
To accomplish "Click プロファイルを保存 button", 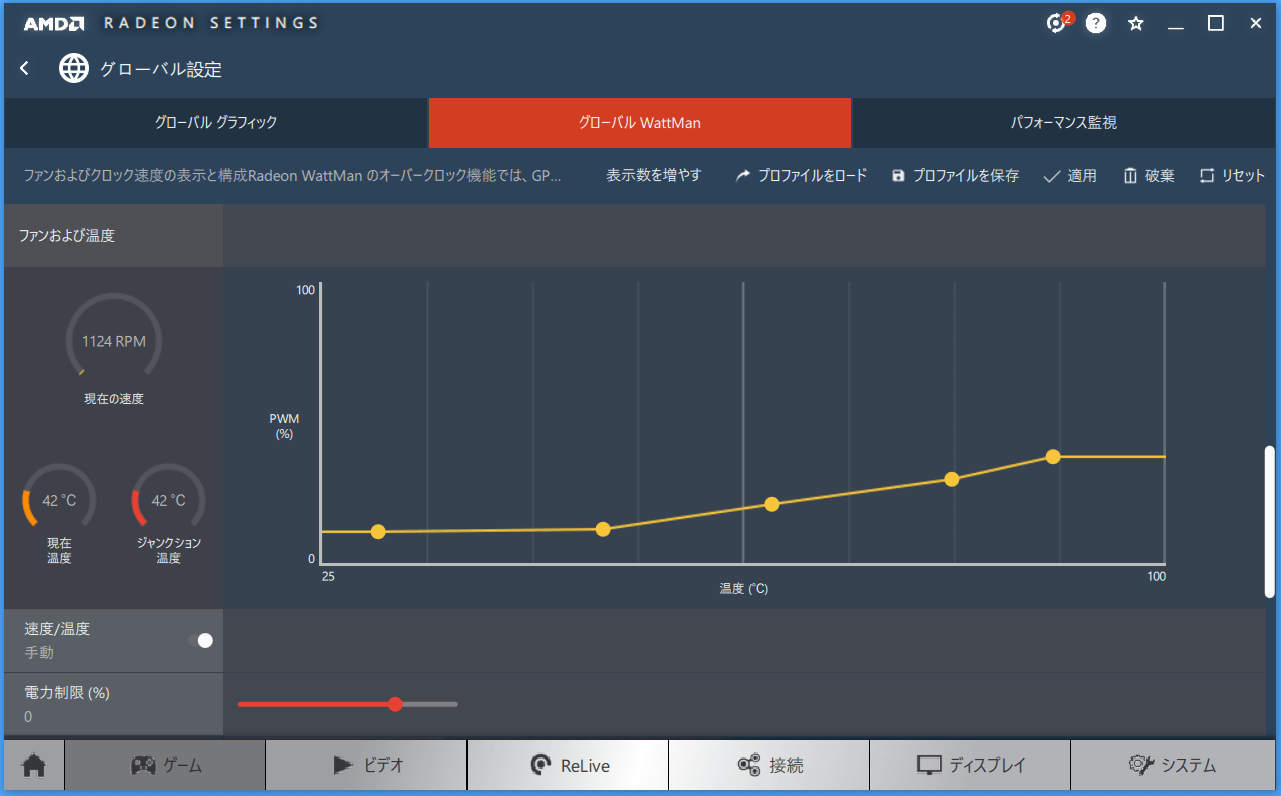I will [x=955, y=175].
